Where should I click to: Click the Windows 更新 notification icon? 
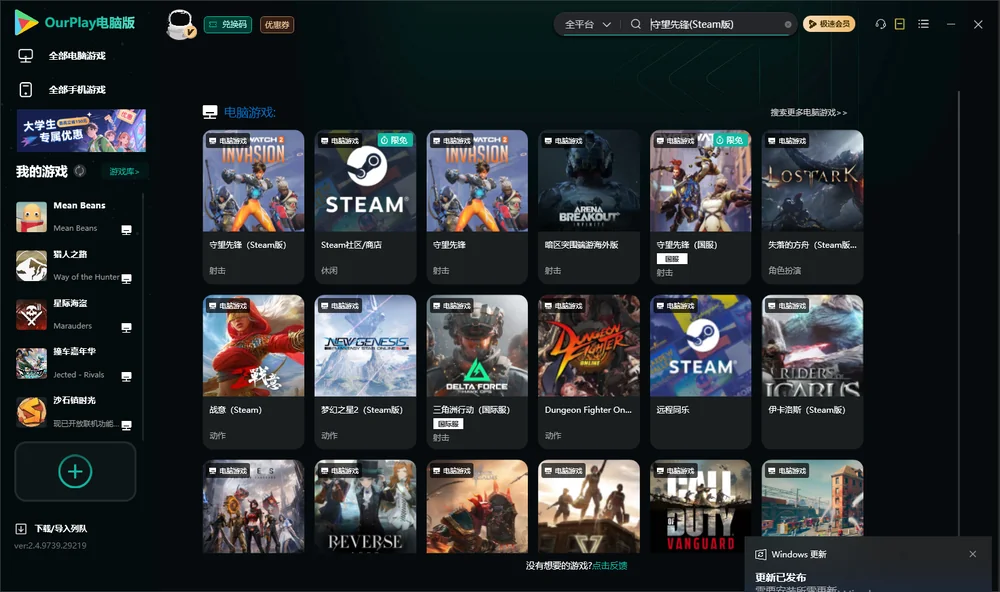(x=760, y=554)
